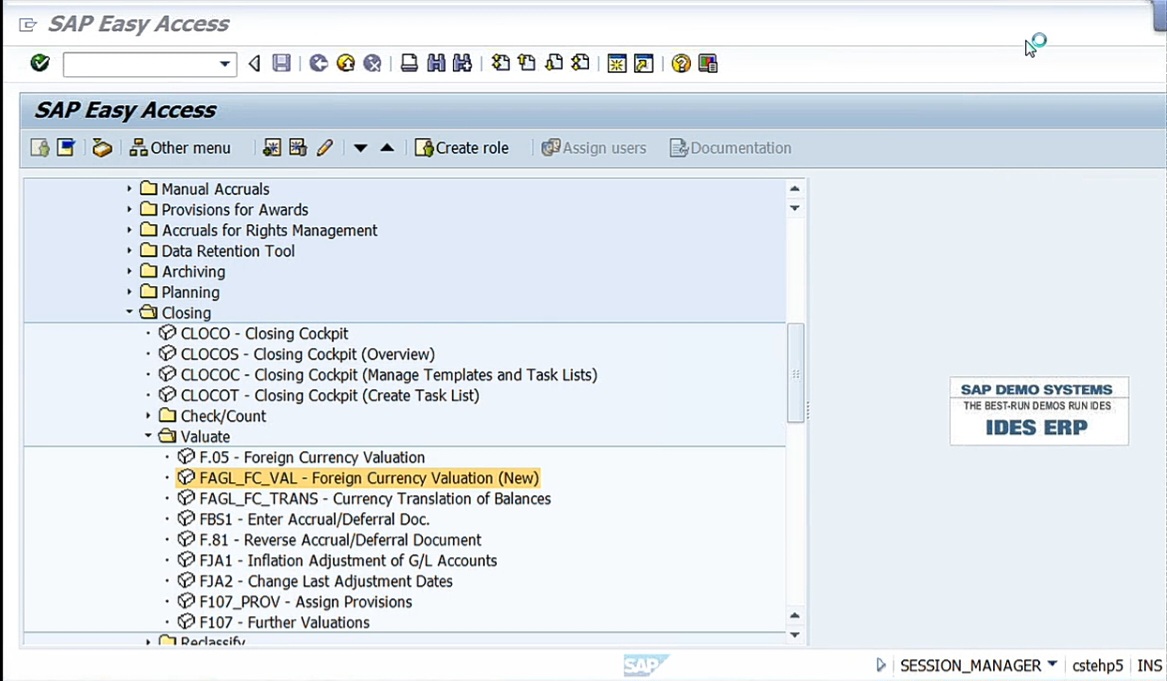This screenshot has width=1167, height=681.
Task: Expand the Check/Count folder
Action: point(148,415)
